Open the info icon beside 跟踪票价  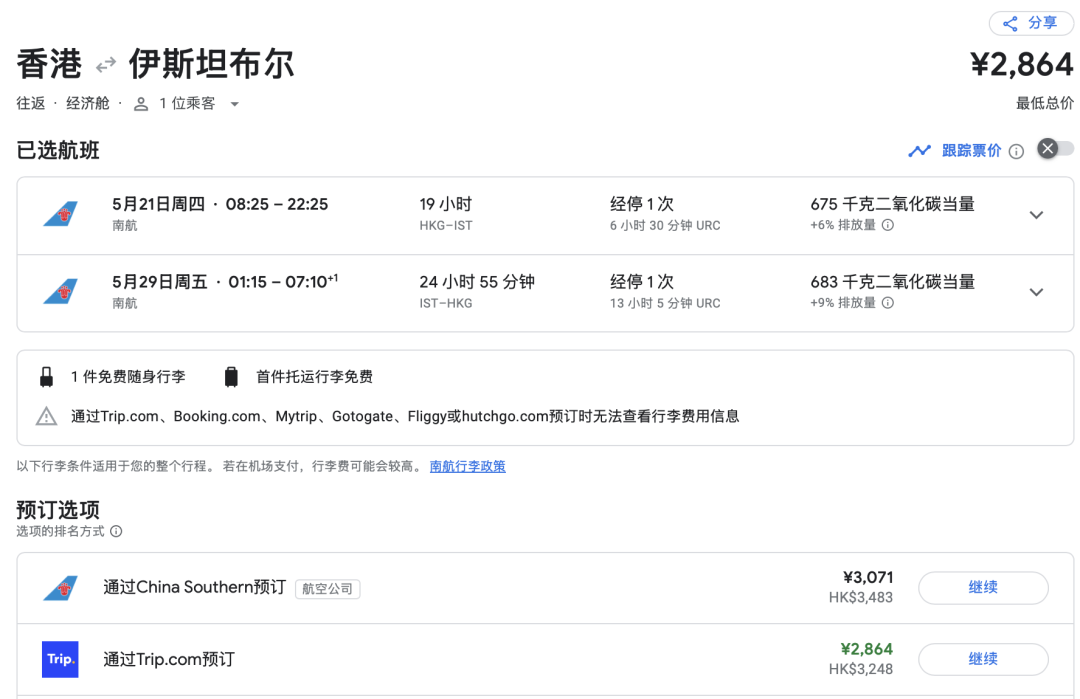[x=1016, y=150]
